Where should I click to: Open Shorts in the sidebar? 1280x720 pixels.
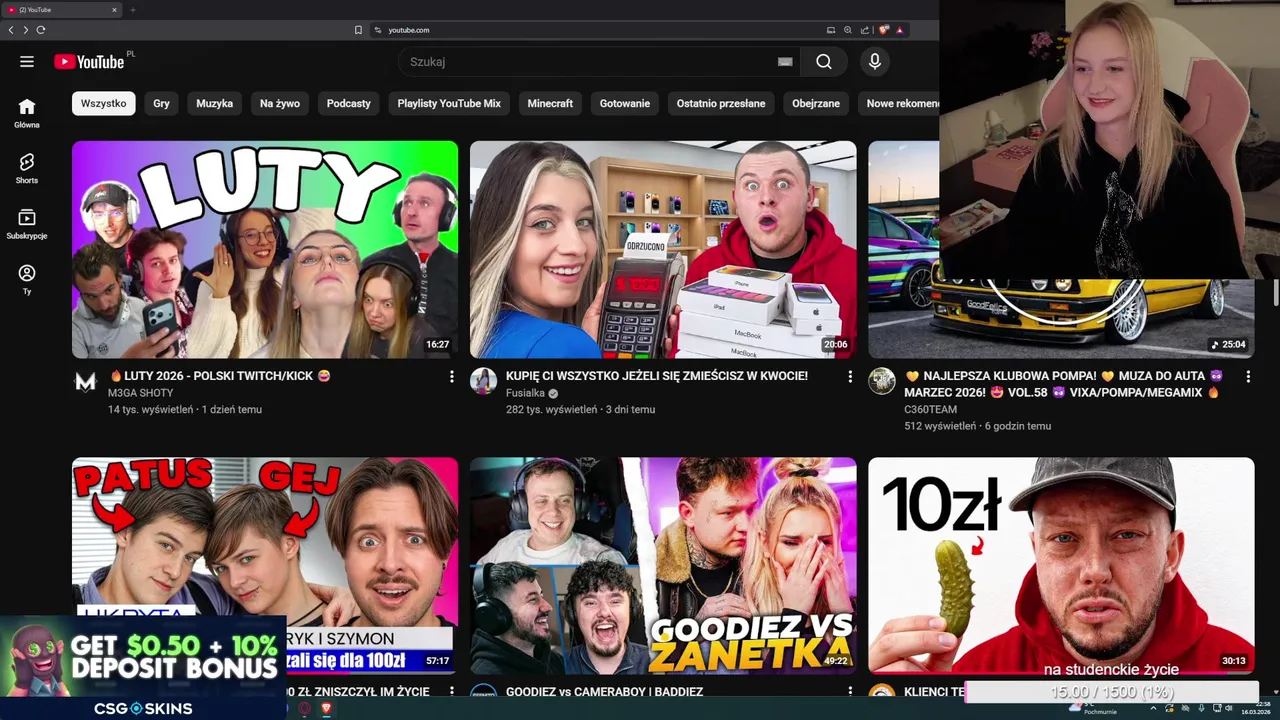[x=27, y=168]
